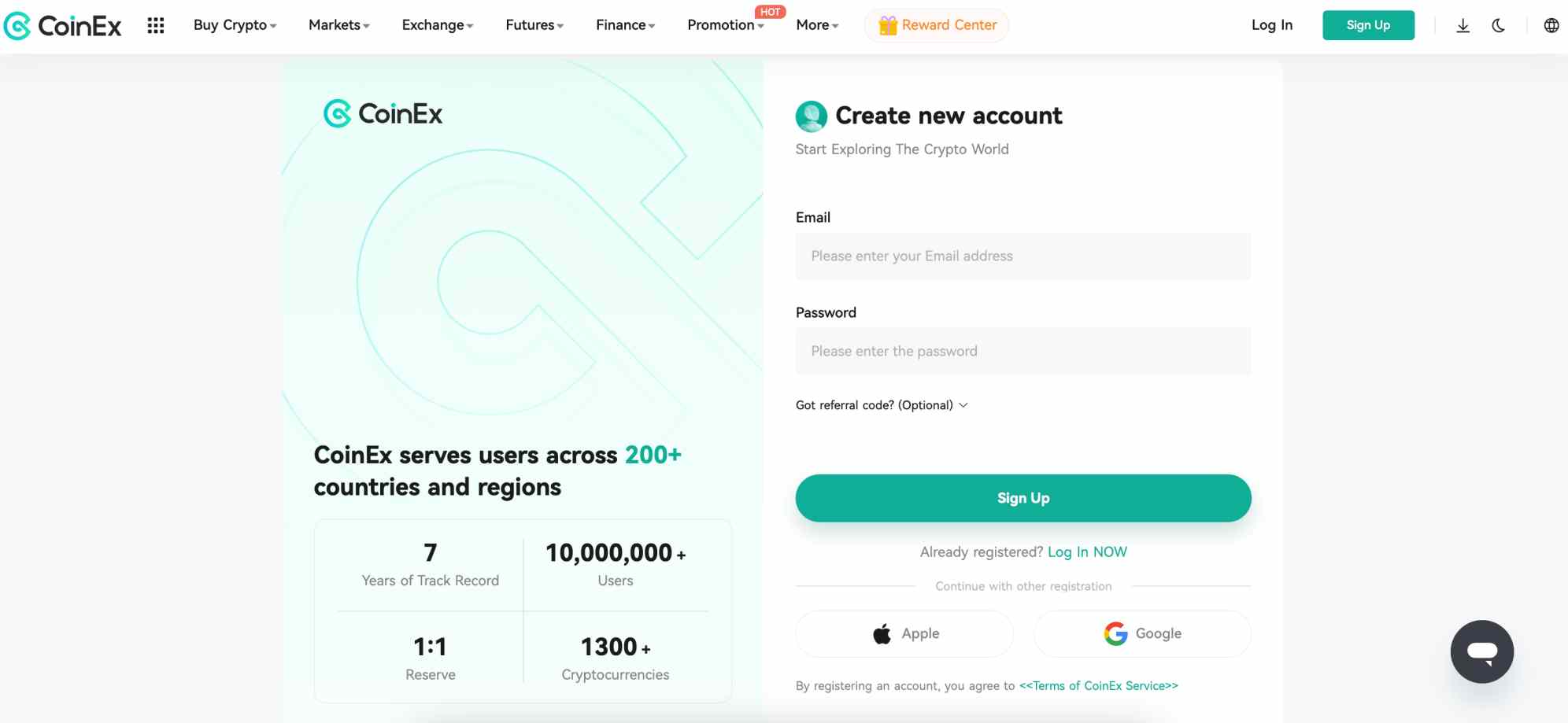Image resolution: width=1568 pixels, height=723 pixels.
Task: Toggle dark mode with the moon icon
Action: (1498, 25)
